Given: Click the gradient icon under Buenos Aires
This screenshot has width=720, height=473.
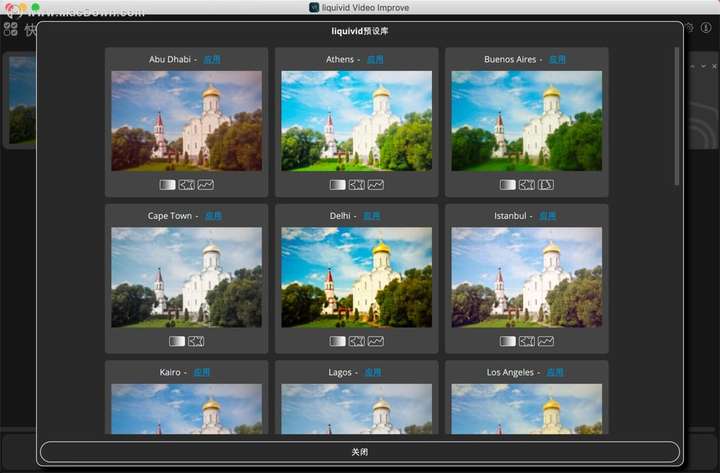Looking at the screenshot, I should point(507,185).
